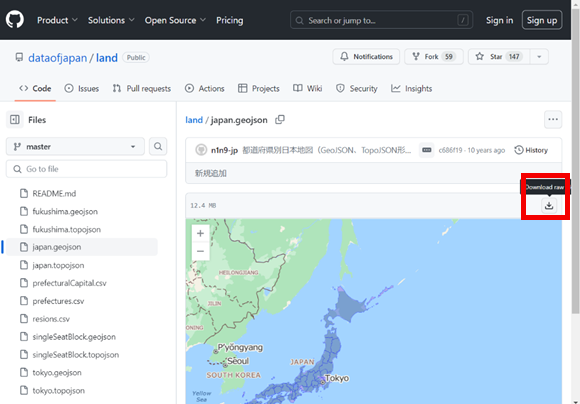Open the dataofjapan owner link
The height and width of the screenshot is (404, 580).
57,58
